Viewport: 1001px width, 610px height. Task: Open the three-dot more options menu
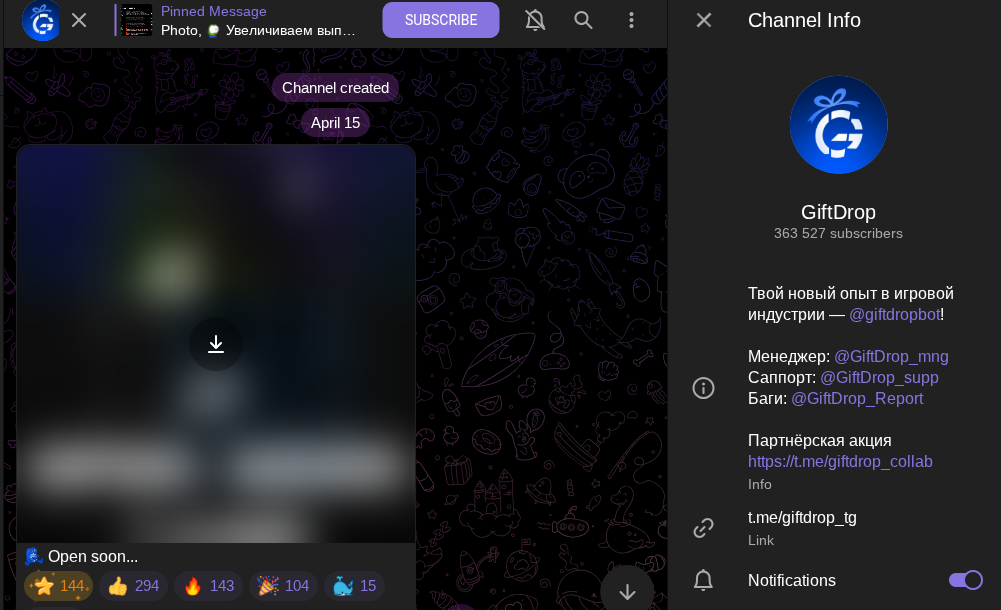pyautogui.click(x=631, y=20)
